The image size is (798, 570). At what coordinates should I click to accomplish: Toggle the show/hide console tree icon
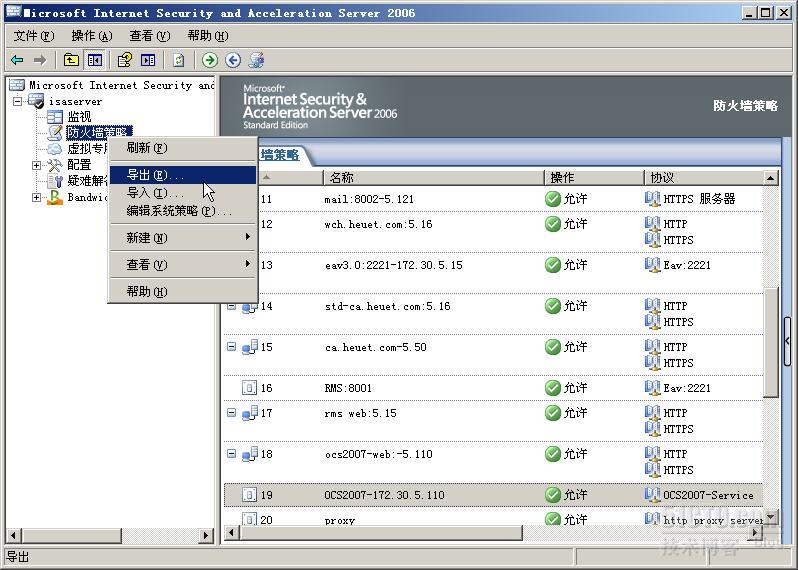click(x=95, y=60)
